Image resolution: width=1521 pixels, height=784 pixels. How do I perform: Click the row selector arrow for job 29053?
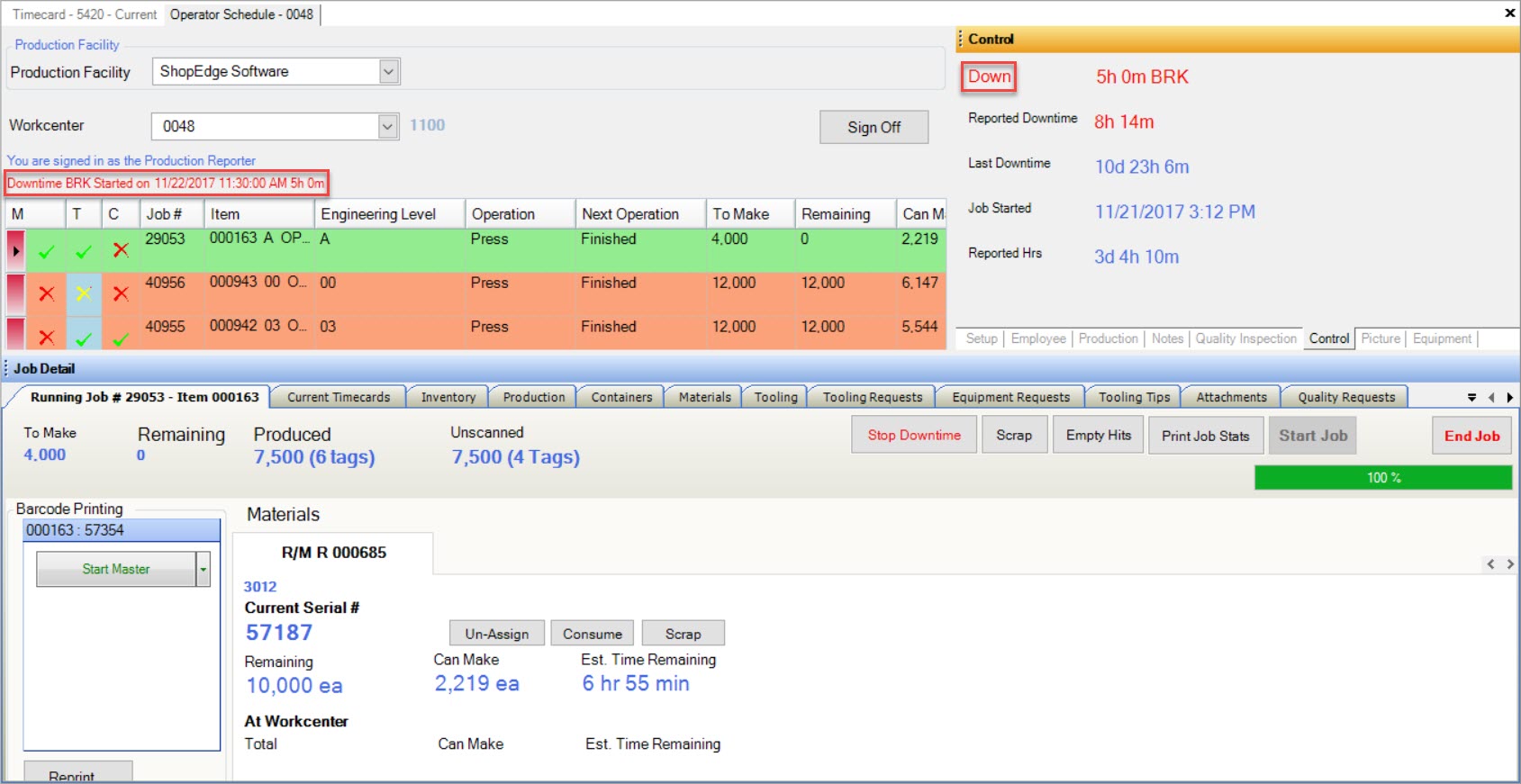pyautogui.click(x=15, y=251)
